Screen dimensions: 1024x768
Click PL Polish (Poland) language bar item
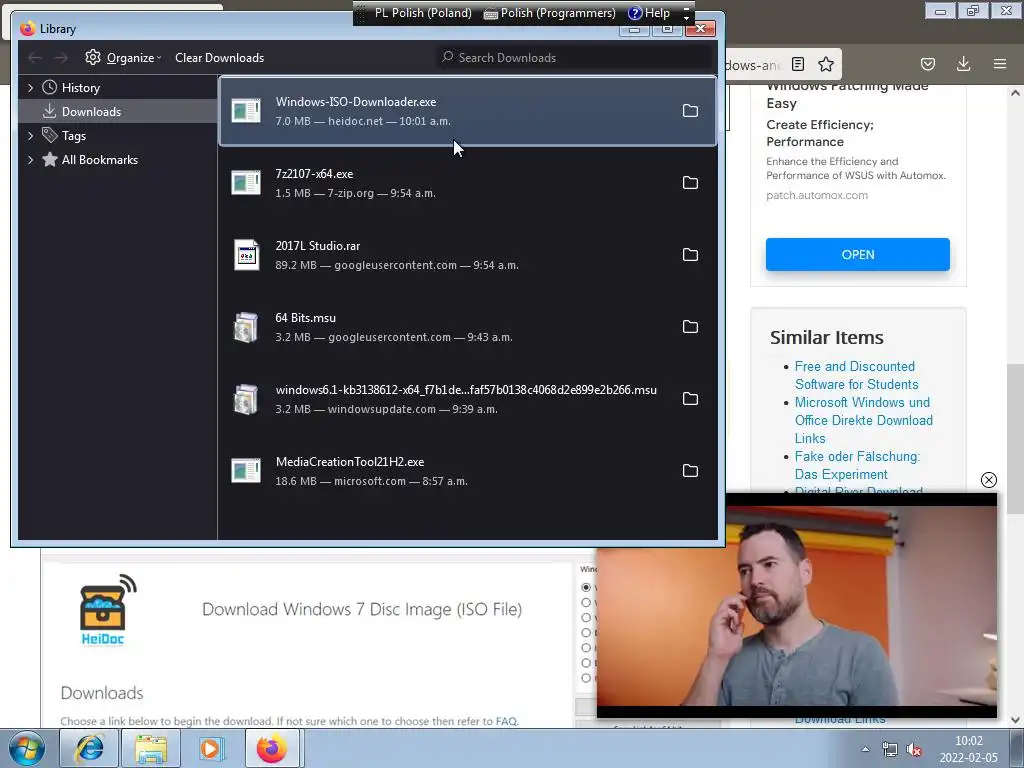[x=423, y=13]
